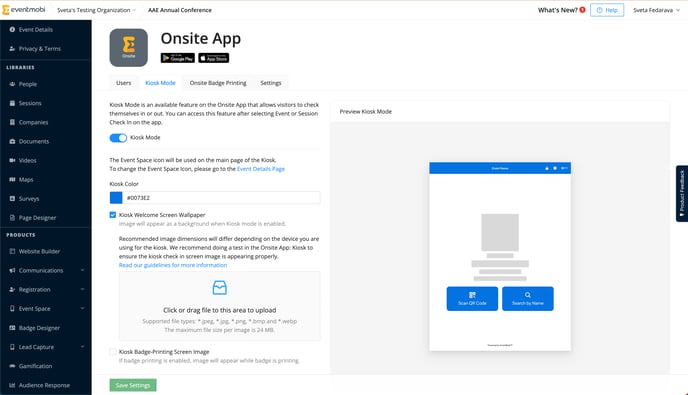The height and width of the screenshot is (395, 688).
Task: Open the Page Designer icon
Action: pyautogui.click(x=12, y=218)
